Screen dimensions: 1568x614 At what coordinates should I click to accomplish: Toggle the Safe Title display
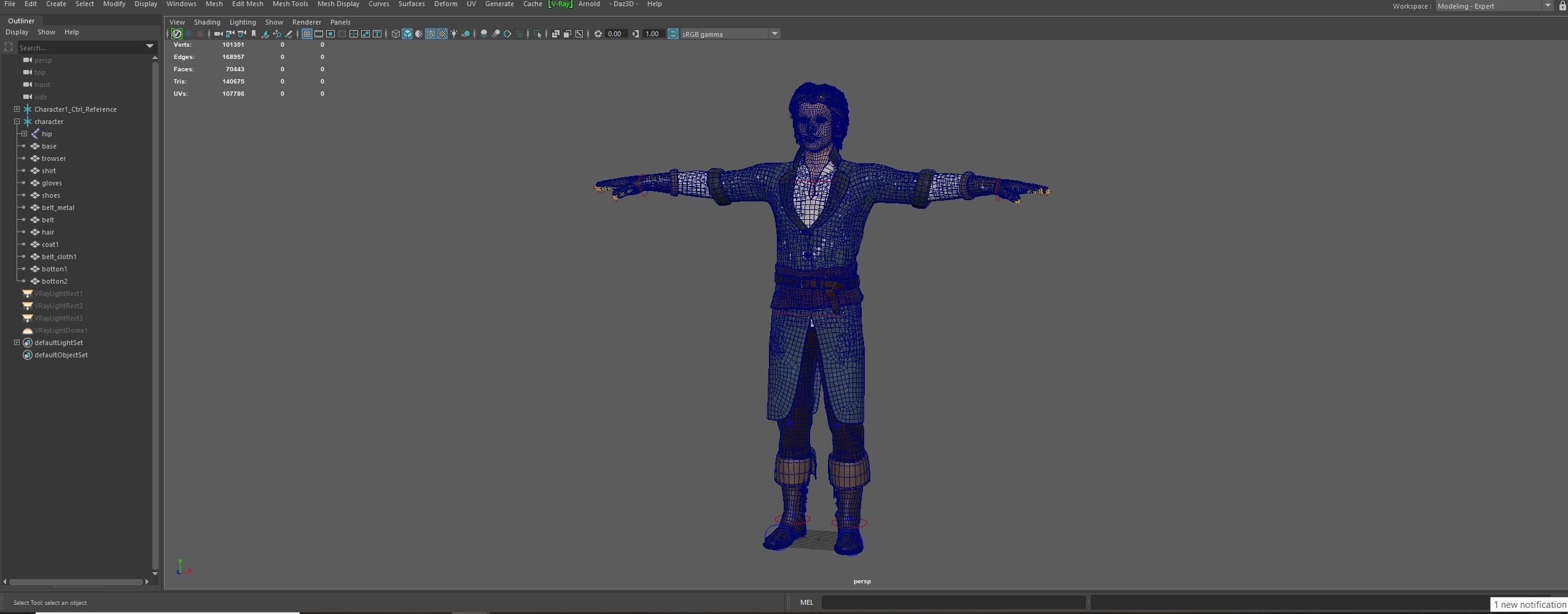[376, 34]
